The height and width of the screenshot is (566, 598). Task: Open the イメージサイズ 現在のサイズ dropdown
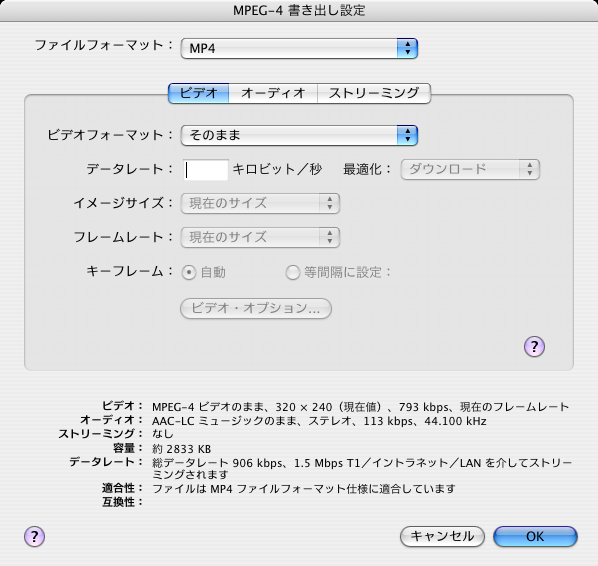[260, 203]
